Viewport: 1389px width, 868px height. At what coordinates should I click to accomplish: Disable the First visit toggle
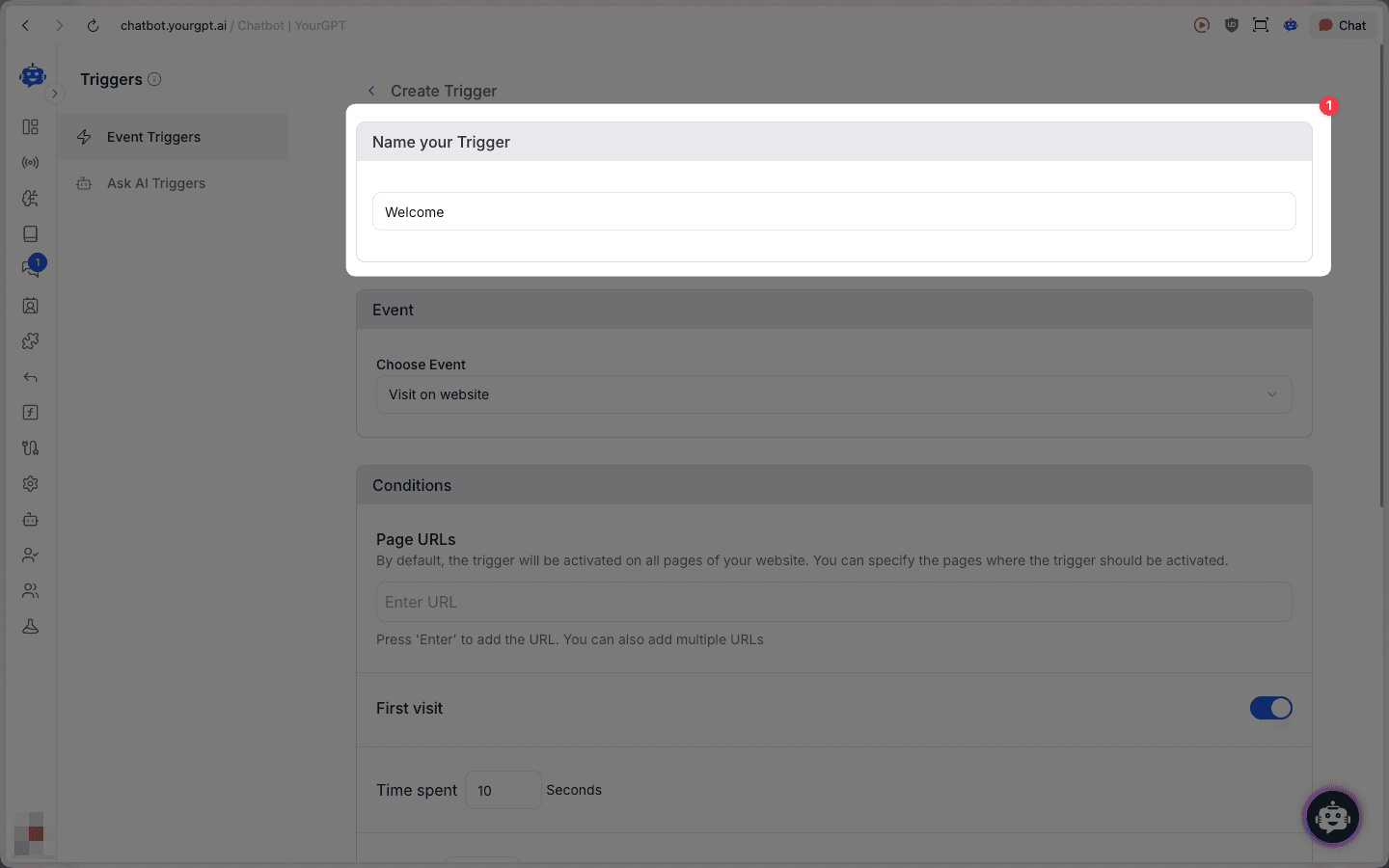pyautogui.click(x=1270, y=708)
